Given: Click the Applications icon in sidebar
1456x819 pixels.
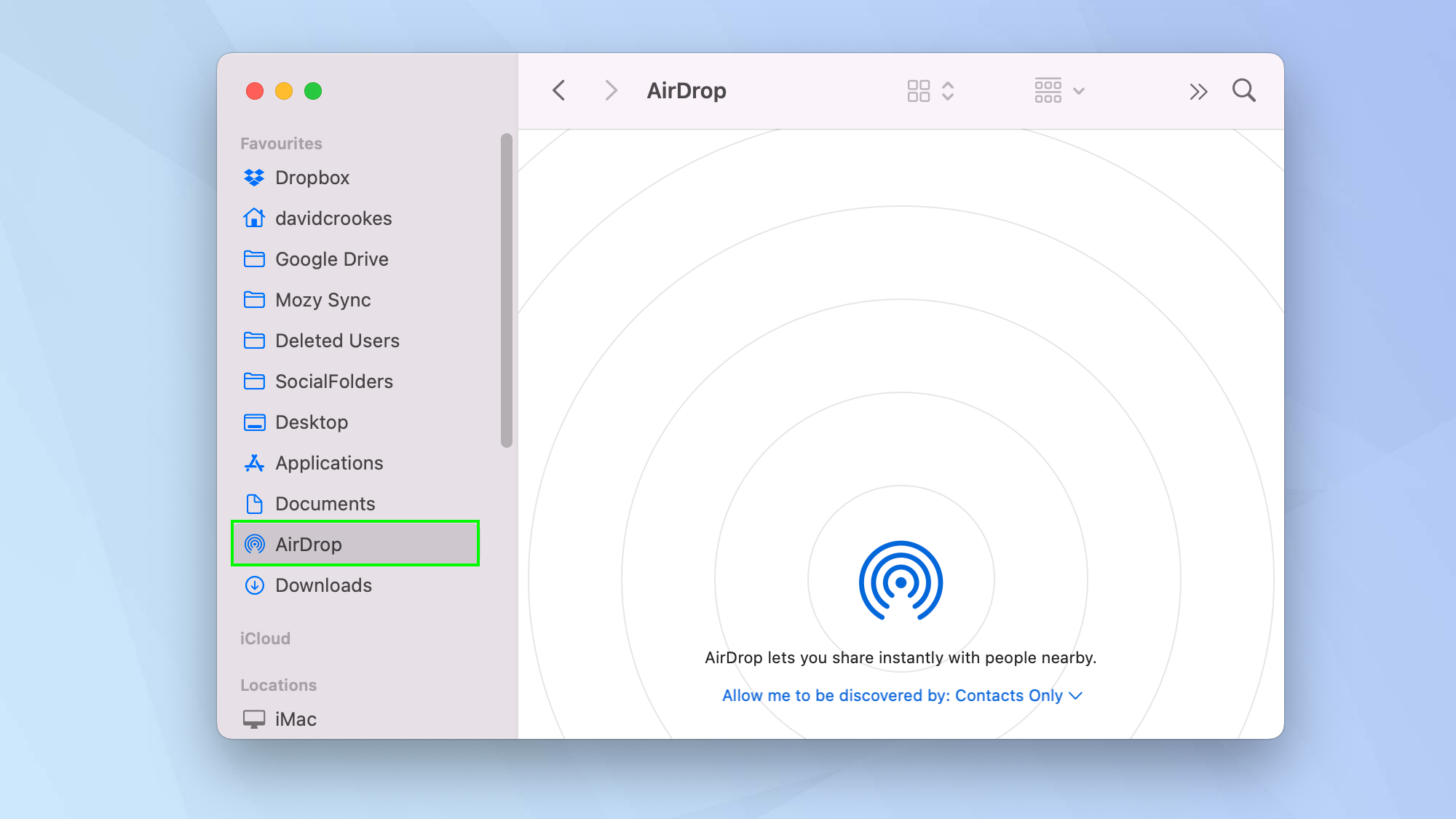Looking at the screenshot, I should [x=253, y=462].
